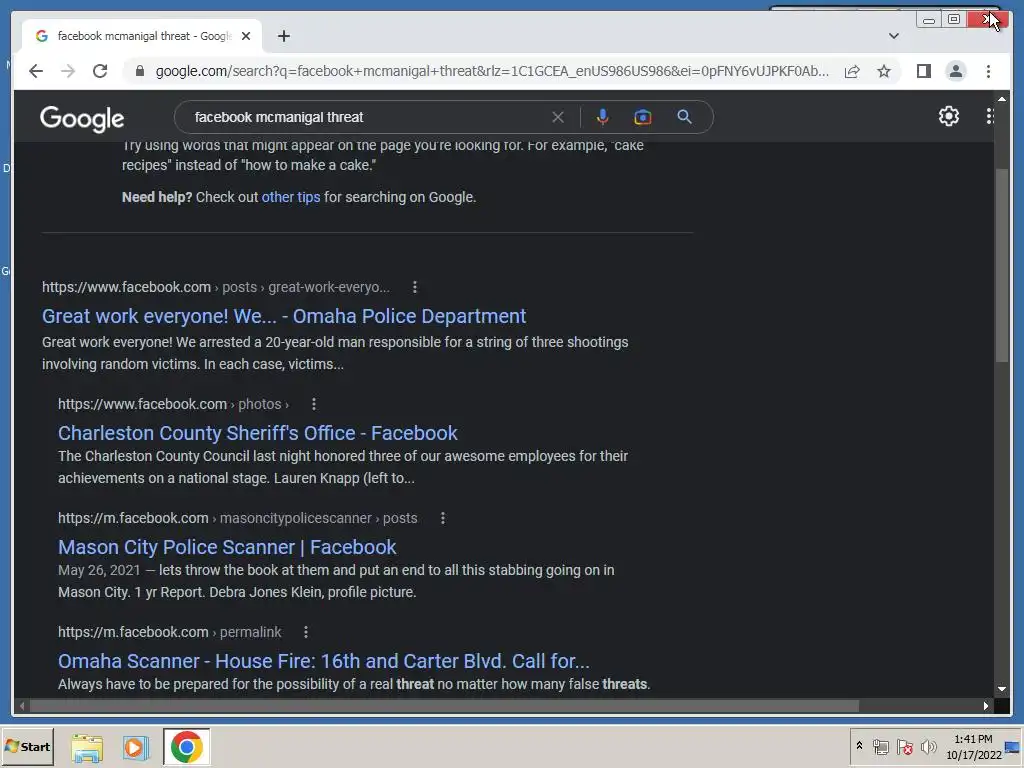The height and width of the screenshot is (768, 1024).
Task: Click the address bar URL
Action: tap(492, 71)
